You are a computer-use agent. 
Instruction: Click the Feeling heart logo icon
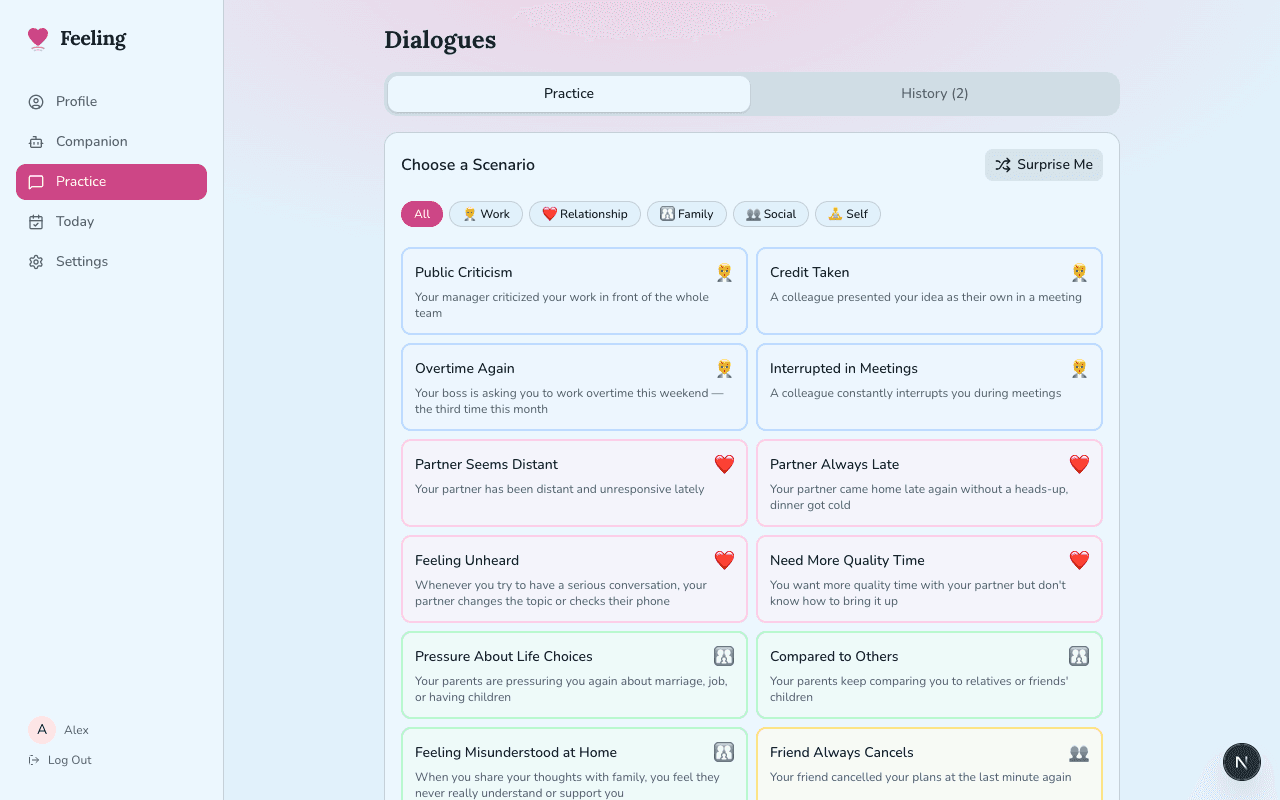coord(38,39)
